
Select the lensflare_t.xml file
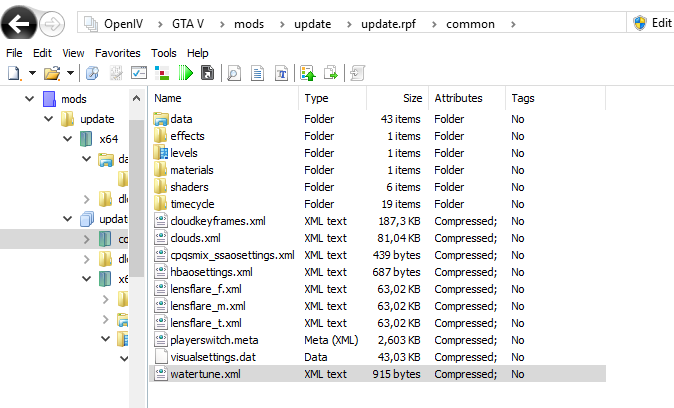pyautogui.click(x=377, y=323)
